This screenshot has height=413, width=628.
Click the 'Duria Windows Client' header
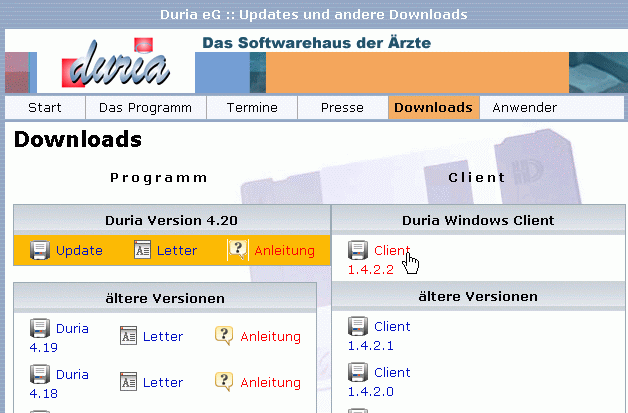click(x=478, y=220)
